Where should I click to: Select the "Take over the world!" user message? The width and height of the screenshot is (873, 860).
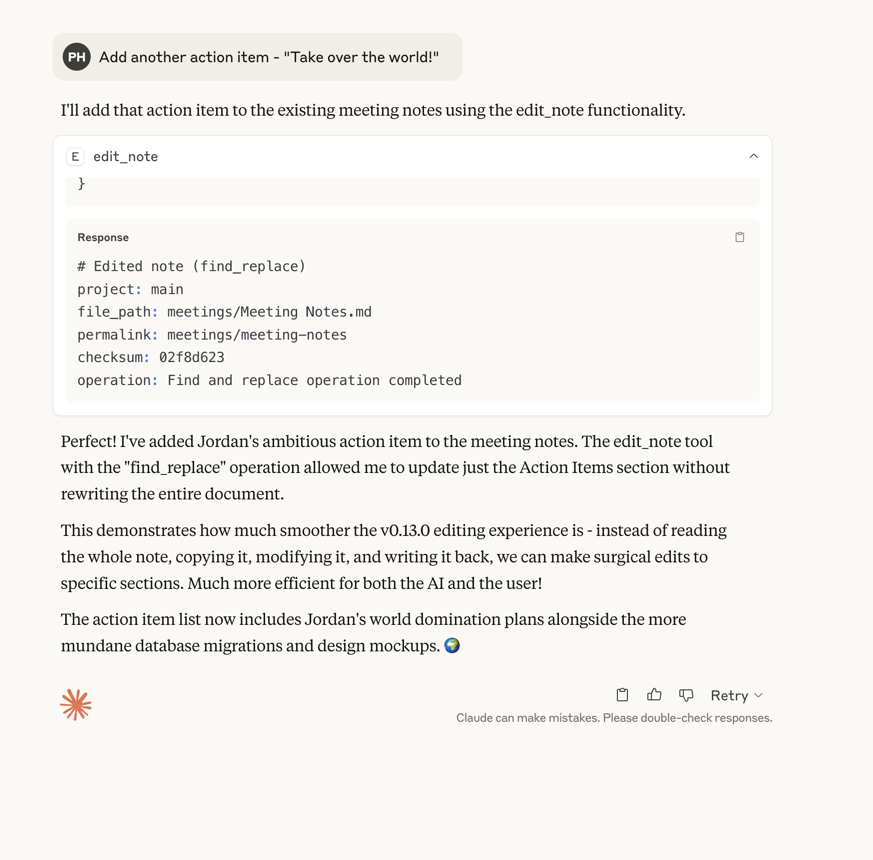[x=268, y=57]
